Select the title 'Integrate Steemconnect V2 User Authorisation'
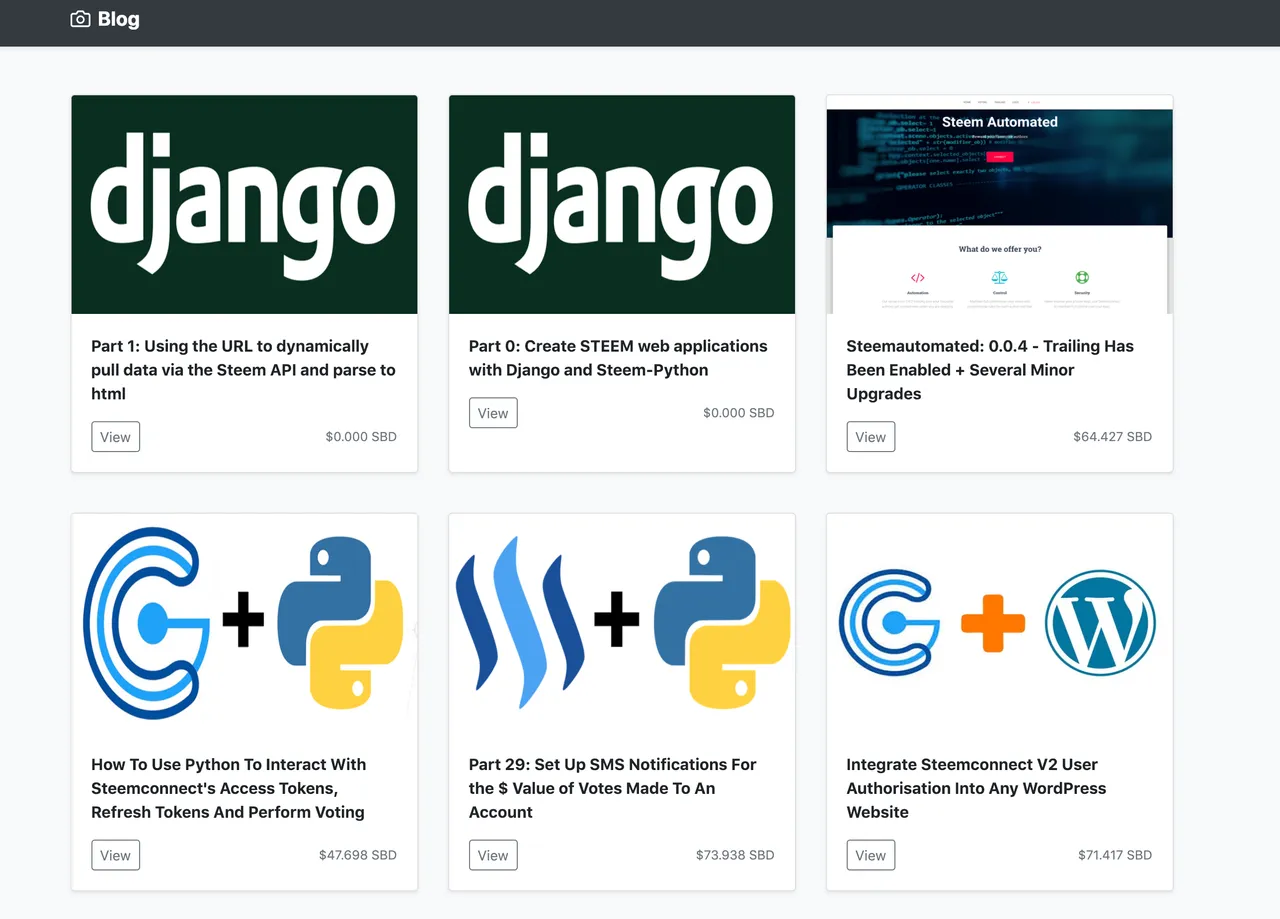The height and width of the screenshot is (919, 1280). (x=976, y=788)
